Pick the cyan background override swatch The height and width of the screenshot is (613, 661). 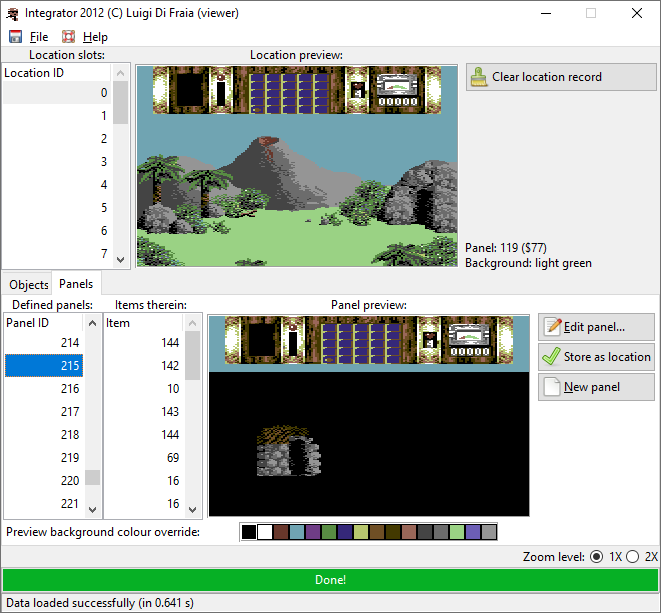tap(297, 532)
